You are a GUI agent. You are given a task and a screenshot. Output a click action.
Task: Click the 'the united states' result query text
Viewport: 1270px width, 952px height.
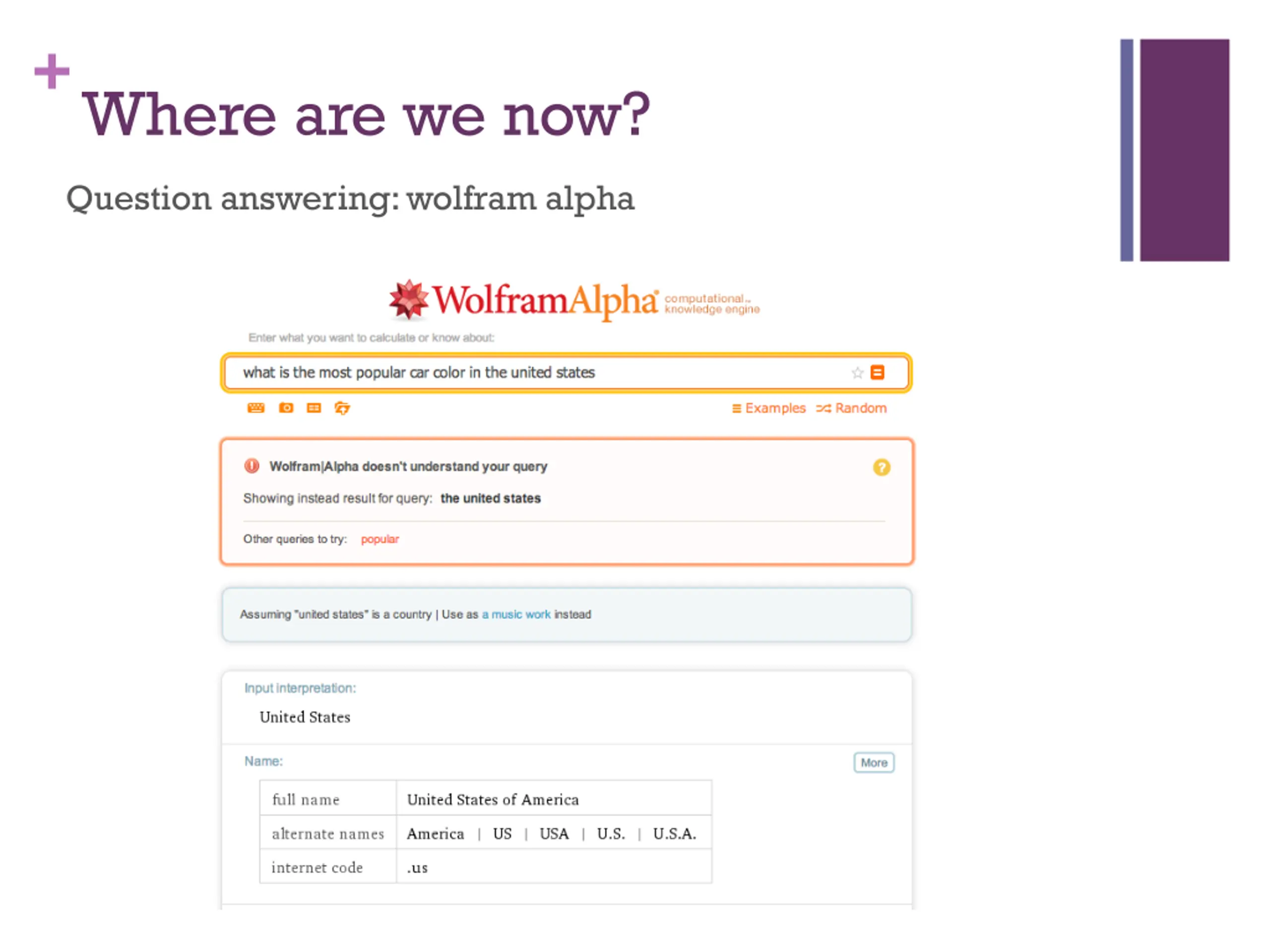(x=490, y=498)
